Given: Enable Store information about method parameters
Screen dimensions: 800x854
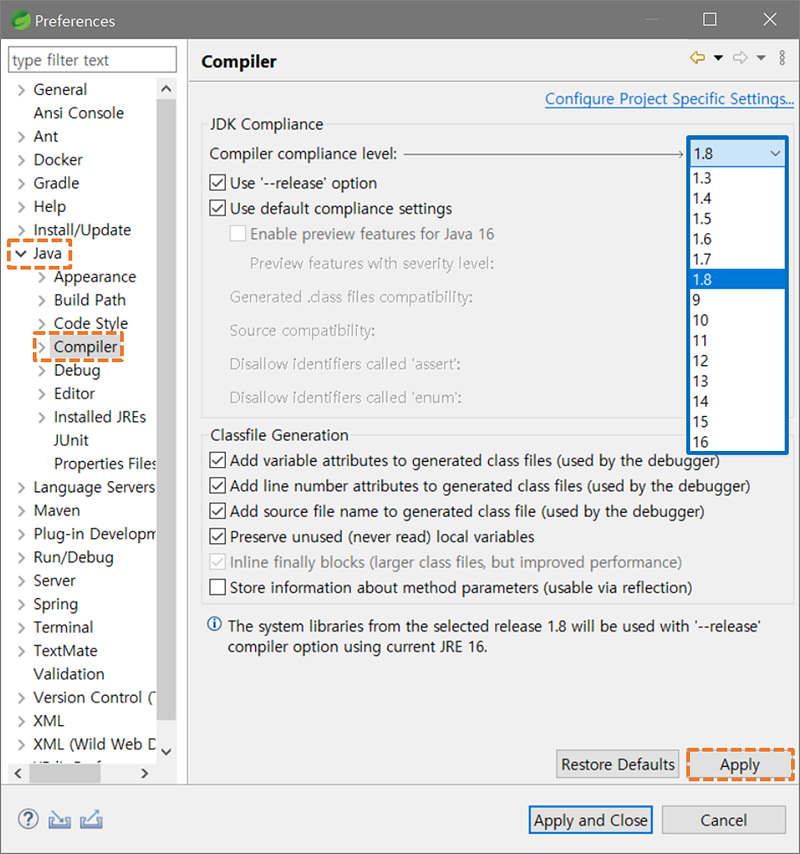Looking at the screenshot, I should 217,587.
